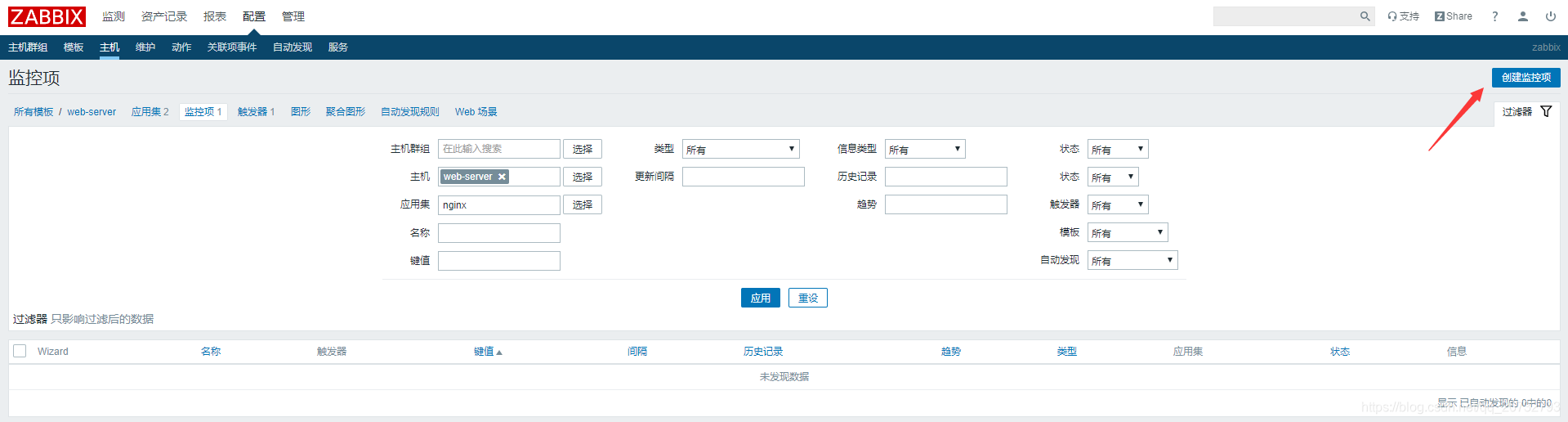The width and height of the screenshot is (1568, 422).
Task: Open the user profile icon
Action: coord(1523,16)
